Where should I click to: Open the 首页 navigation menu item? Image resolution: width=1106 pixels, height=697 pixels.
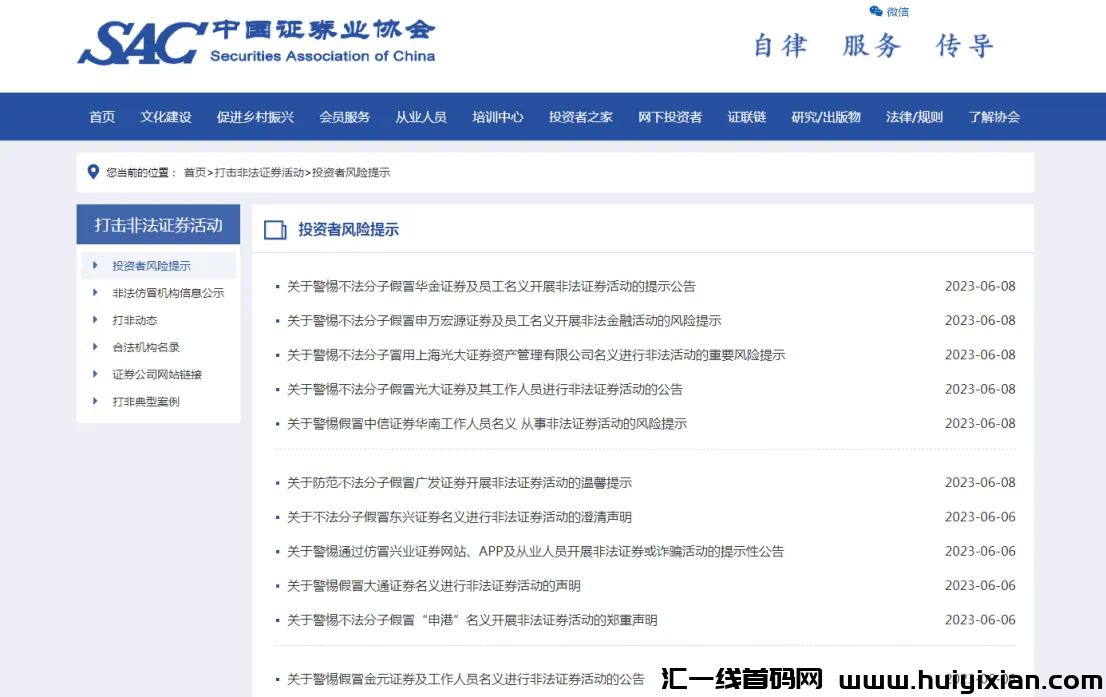tap(102, 117)
